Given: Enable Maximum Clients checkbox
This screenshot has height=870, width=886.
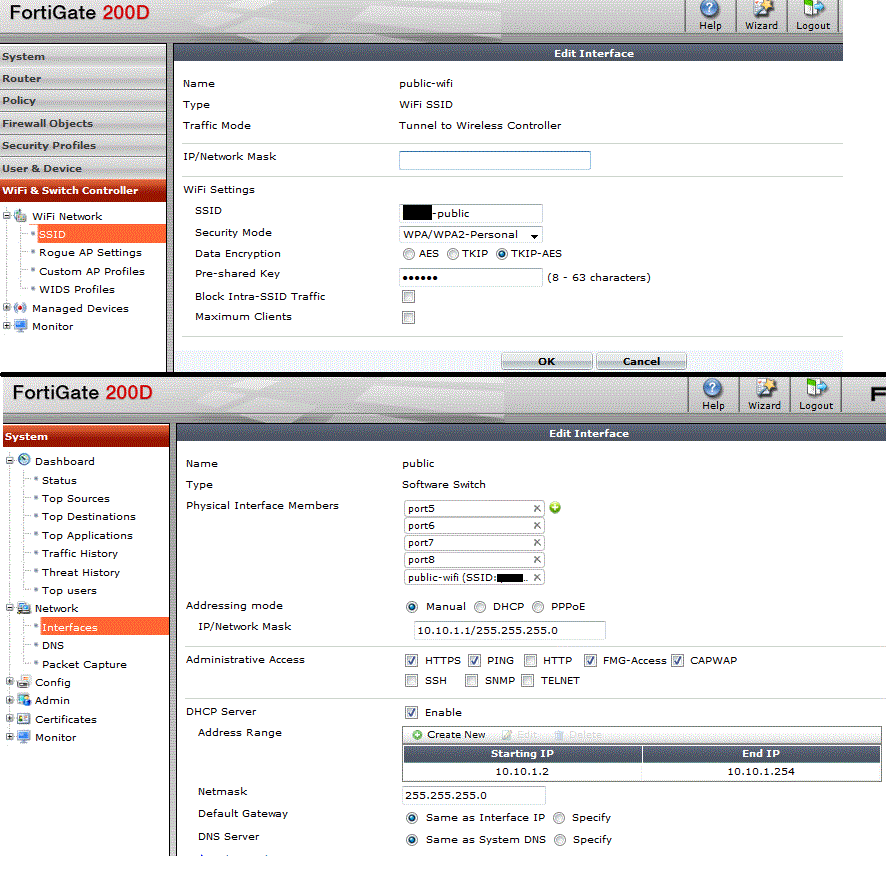Looking at the screenshot, I should [409, 317].
